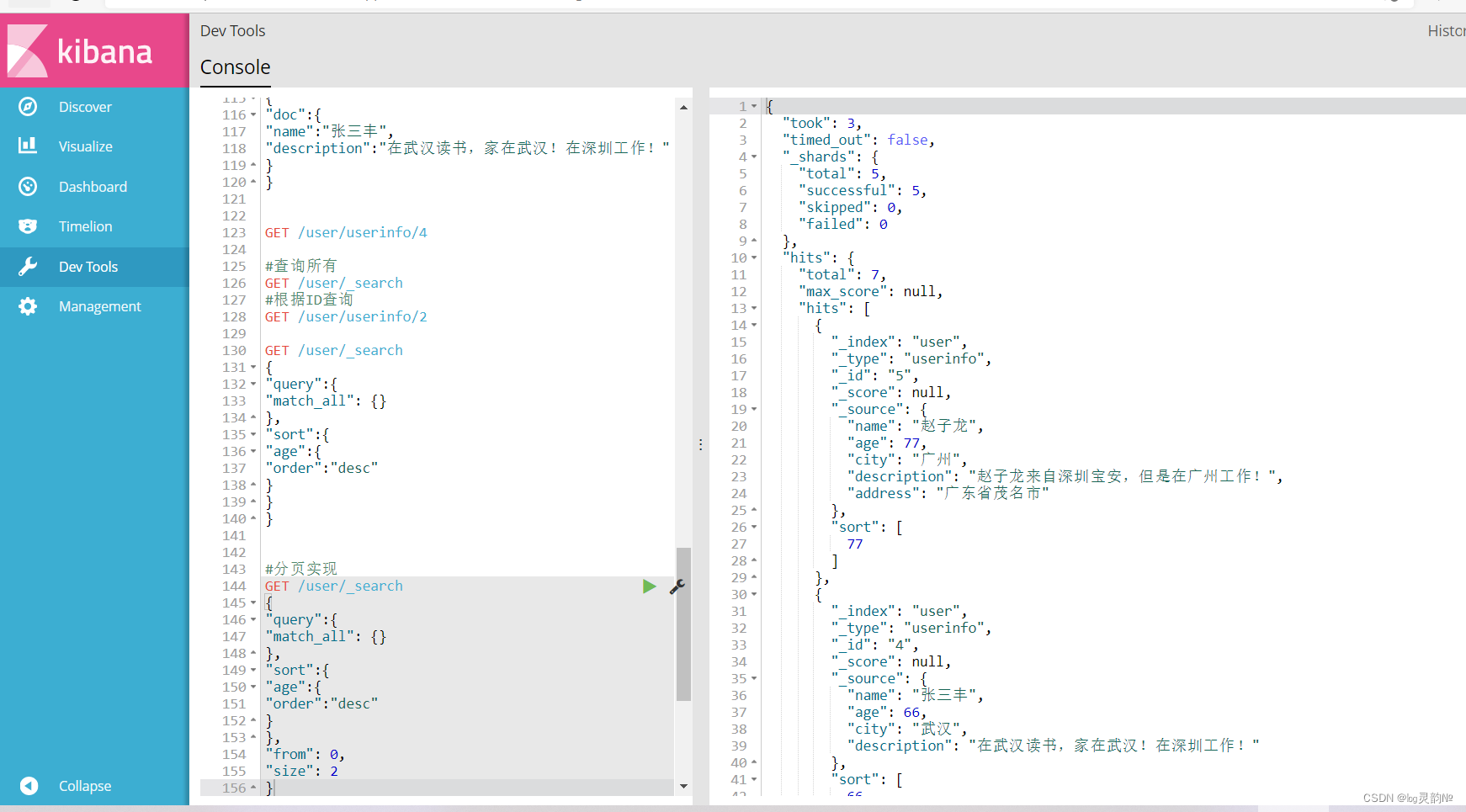Click "city": "武汉" in response
1466x812 pixels.
point(907,729)
